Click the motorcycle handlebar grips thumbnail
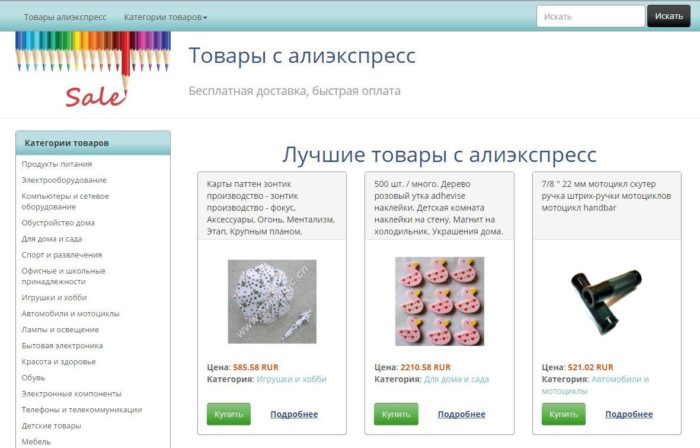Viewport: 700px width, 448px height. pos(606,302)
